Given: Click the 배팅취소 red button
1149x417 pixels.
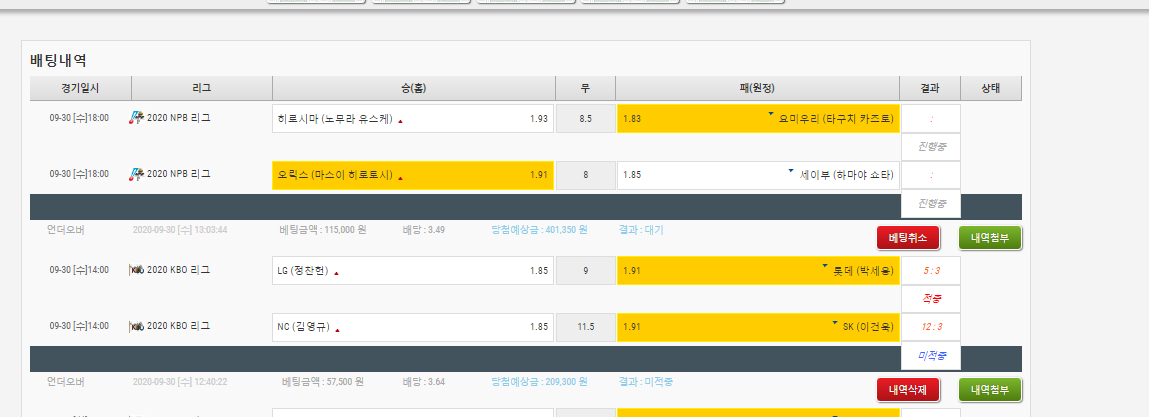Looking at the screenshot, I should pos(908,238).
